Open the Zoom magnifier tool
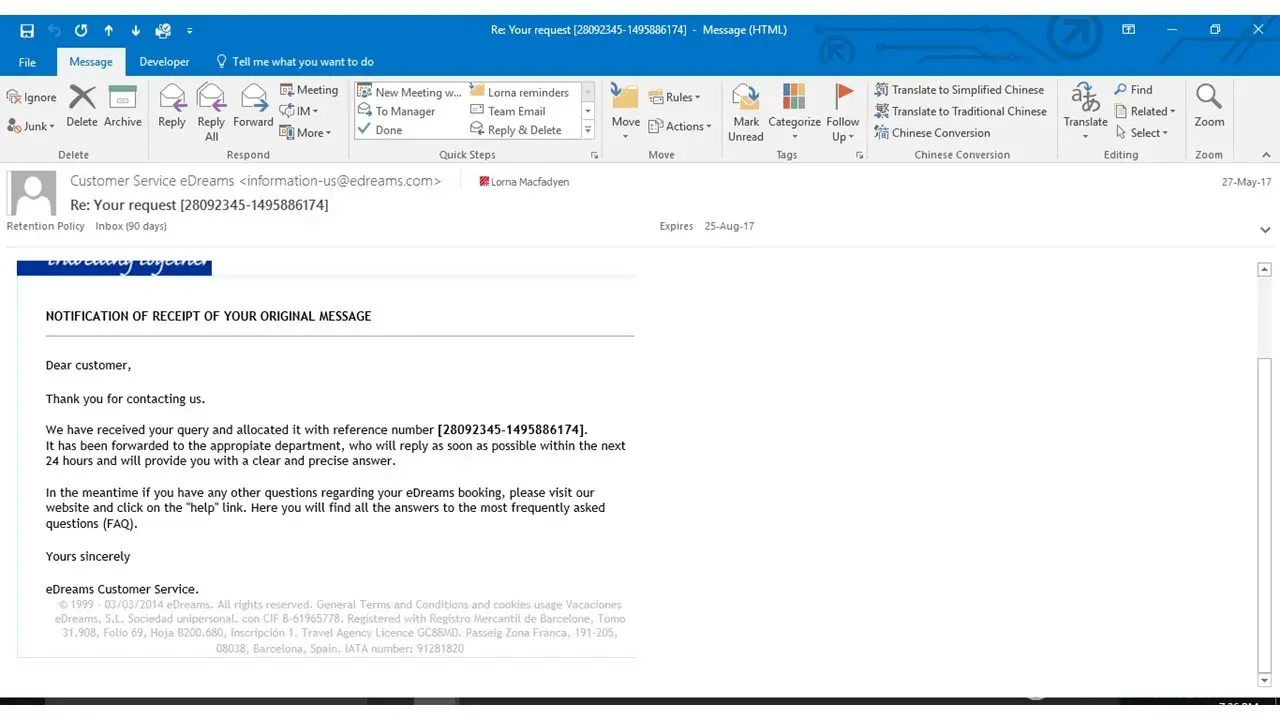Viewport: 1280px width, 720px height. pyautogui.click(x=1209, y=106)
